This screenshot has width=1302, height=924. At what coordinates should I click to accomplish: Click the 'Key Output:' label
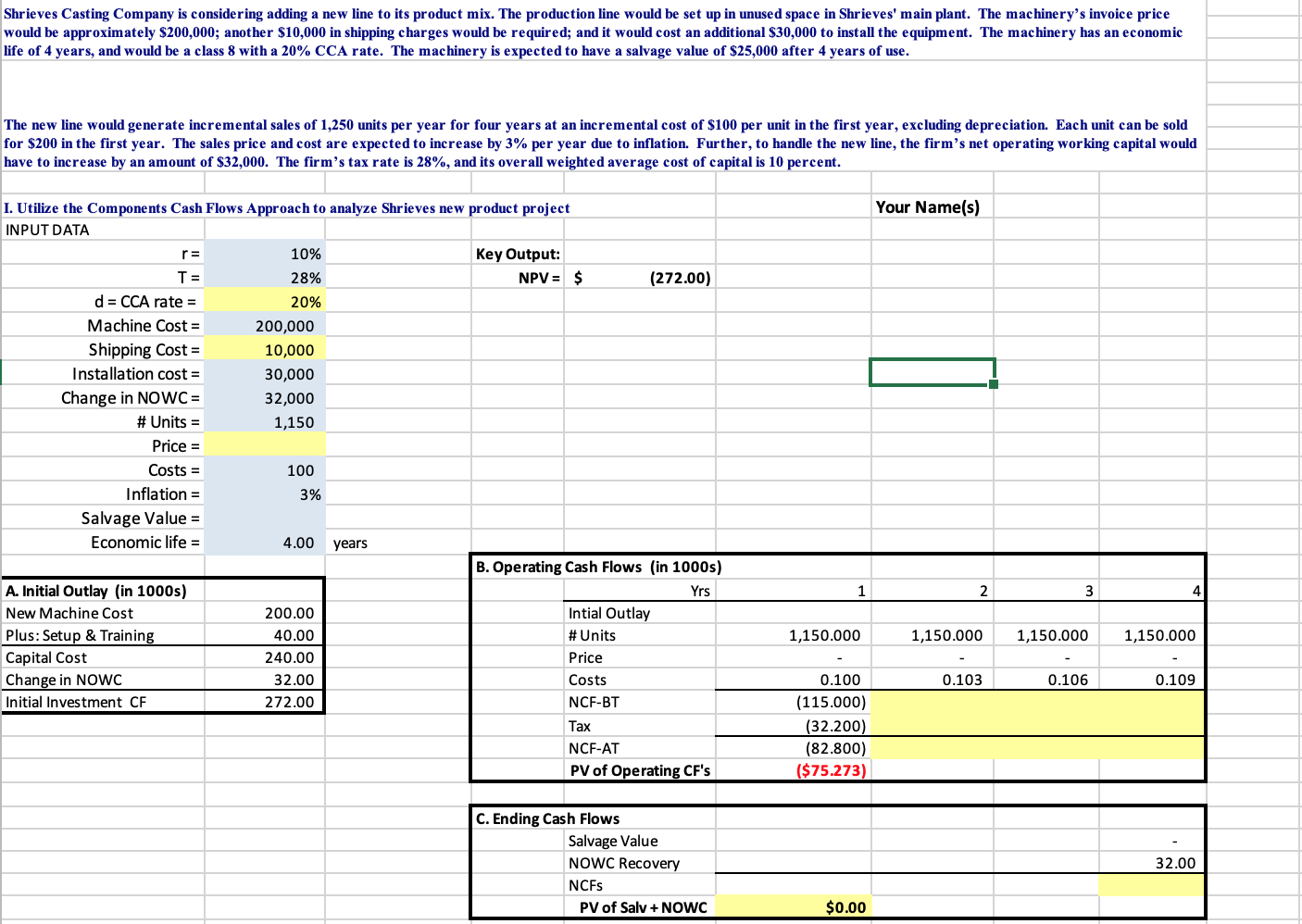518,254
